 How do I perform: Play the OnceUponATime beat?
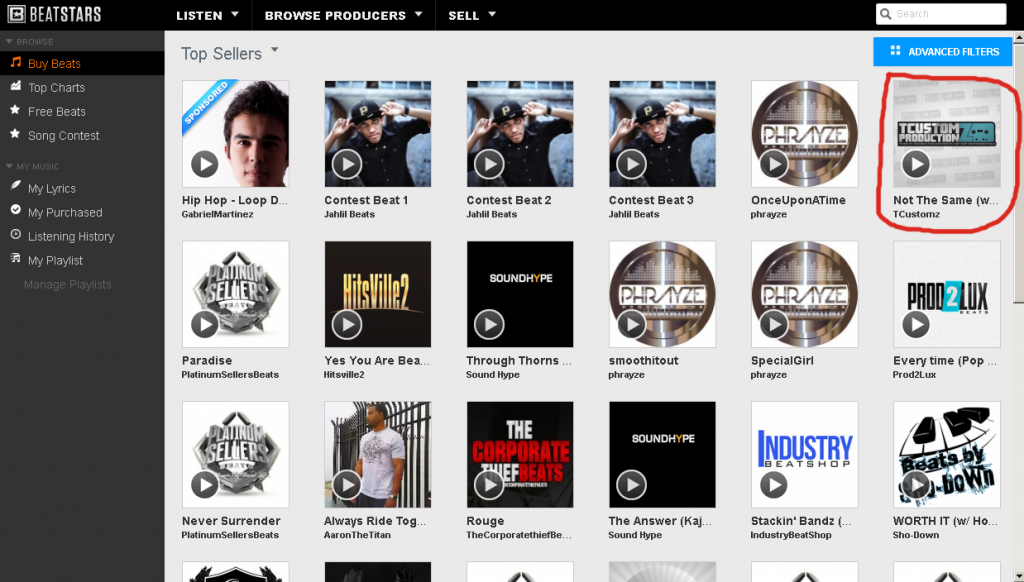tap(774, 164)
